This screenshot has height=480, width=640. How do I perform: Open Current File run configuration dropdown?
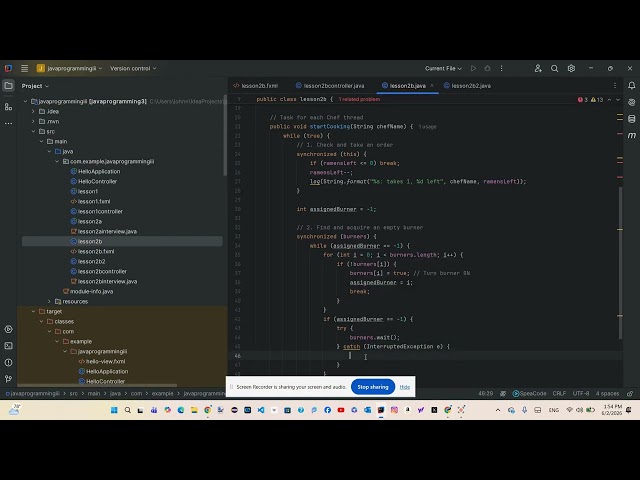[x=443, y=69]
